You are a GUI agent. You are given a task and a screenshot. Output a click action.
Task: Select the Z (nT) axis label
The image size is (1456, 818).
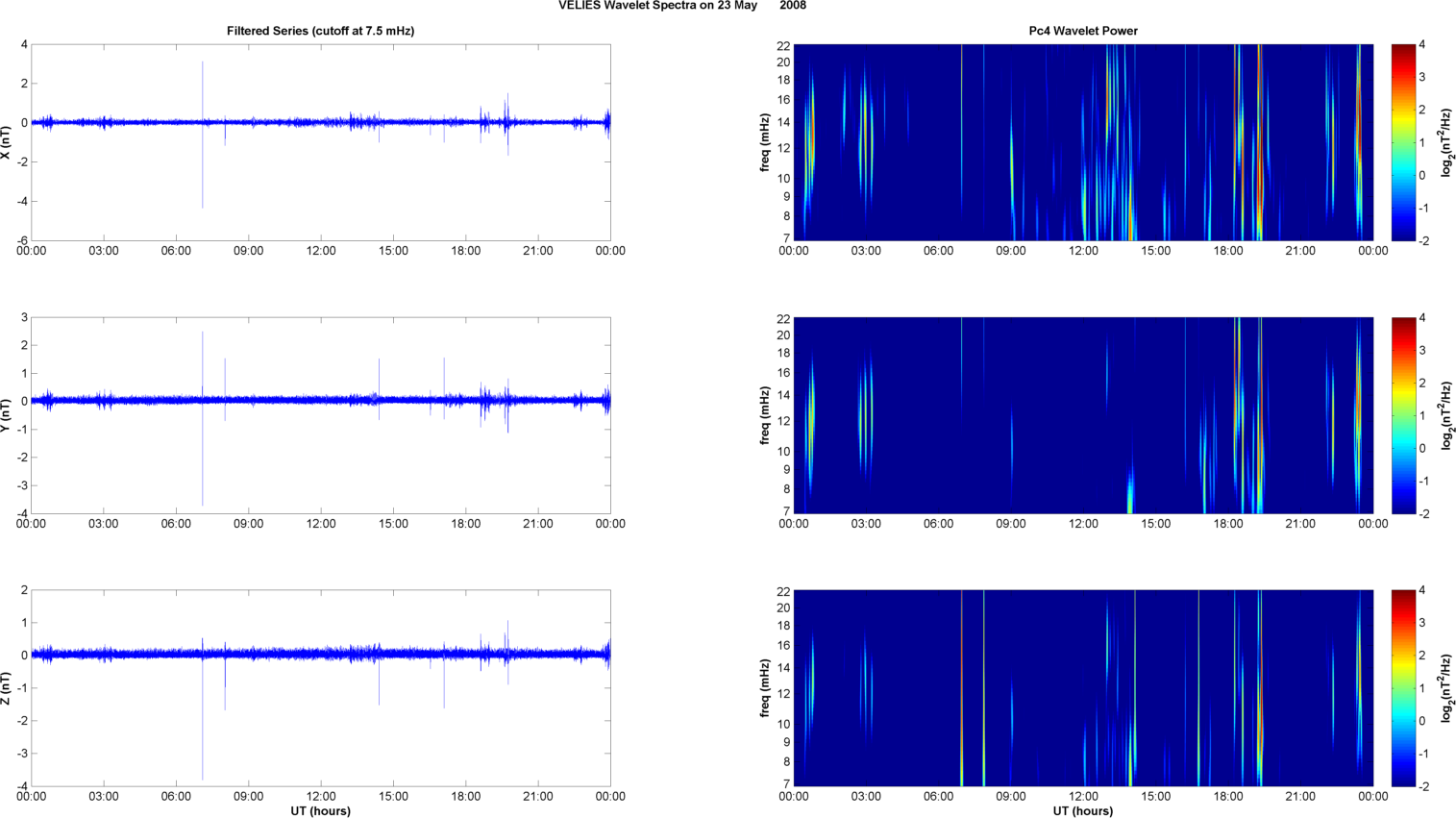click(6, 688)
